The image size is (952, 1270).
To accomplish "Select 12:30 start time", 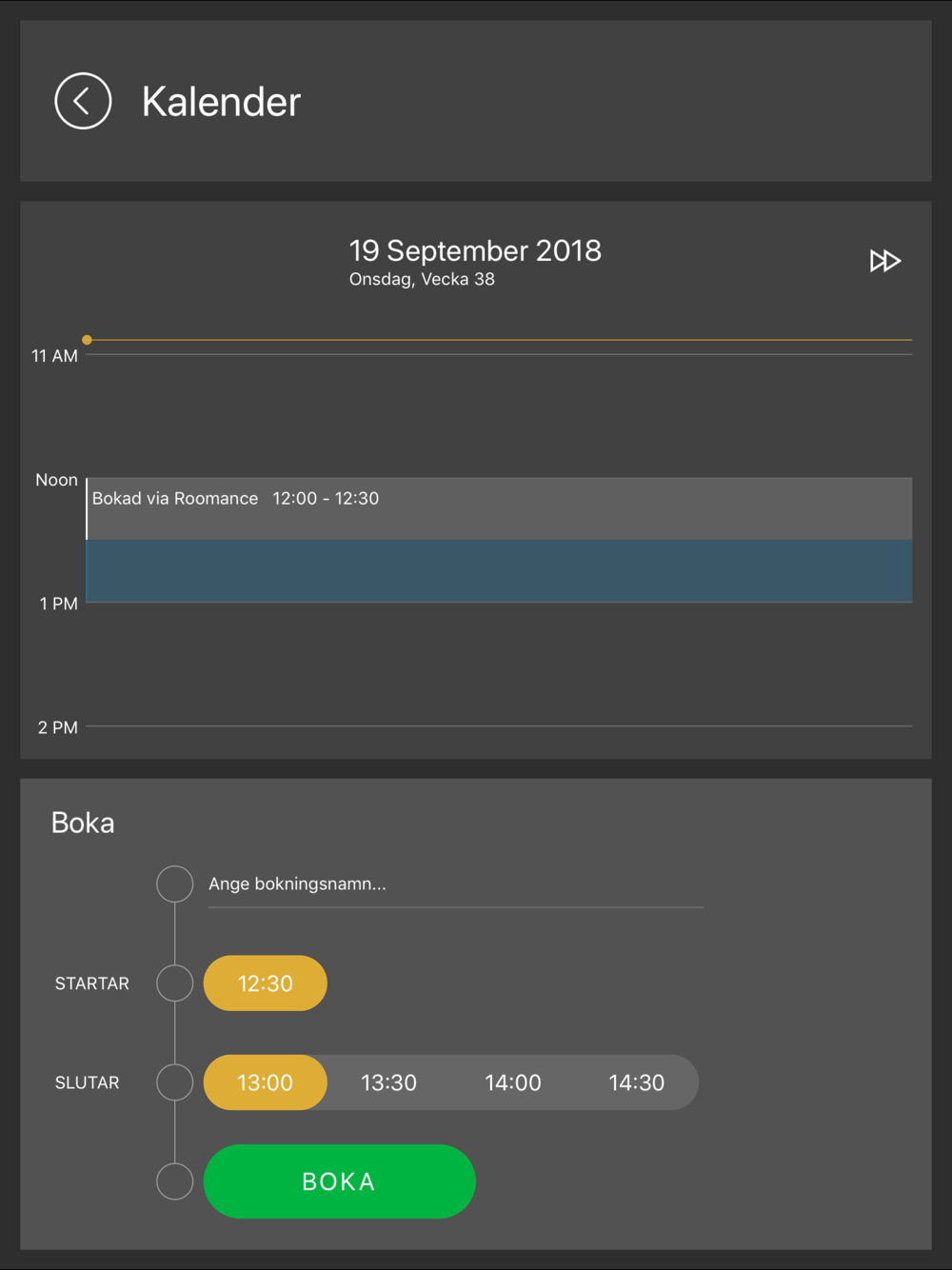I will coord(266,983).
